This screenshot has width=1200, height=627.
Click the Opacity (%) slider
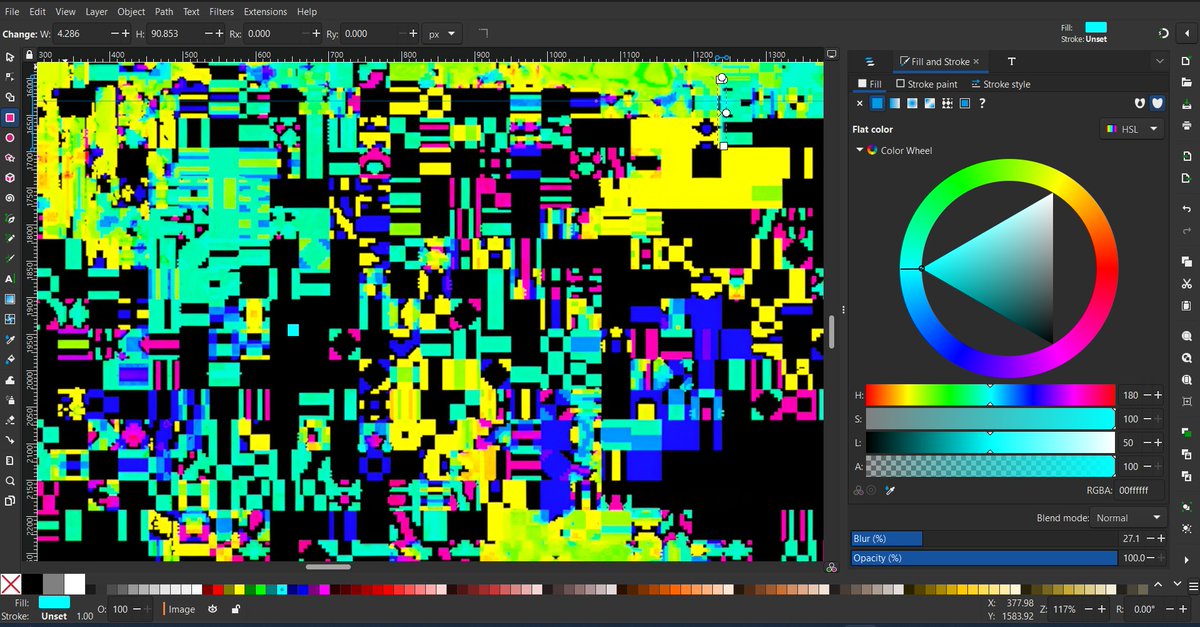click(x=983, y=558)
